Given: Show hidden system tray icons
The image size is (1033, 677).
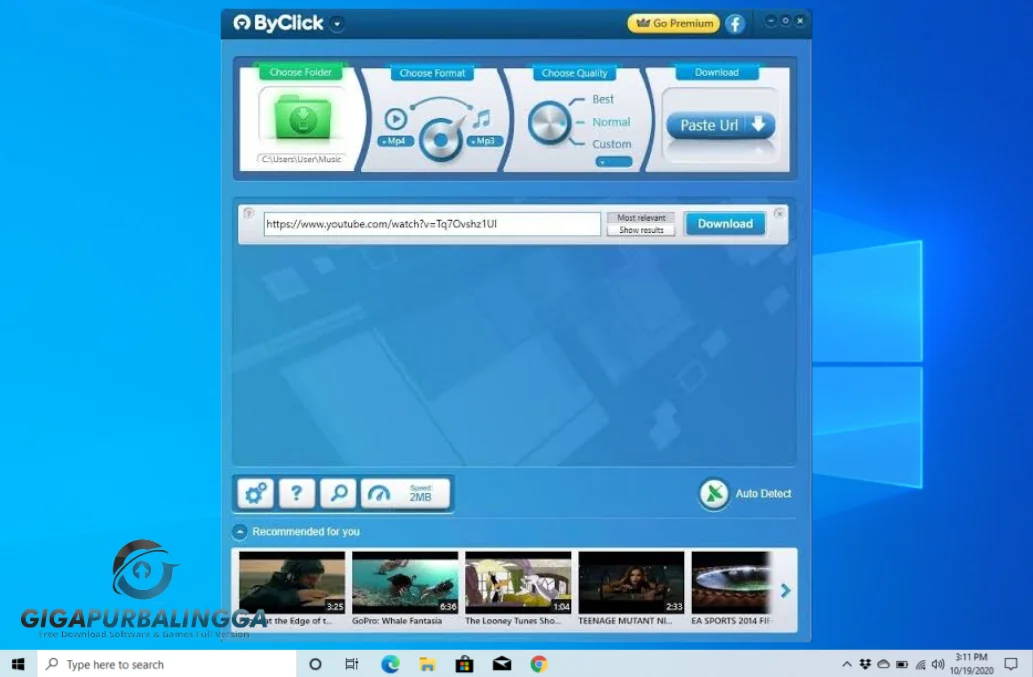Looking at the screenshot, I should tap(847, 664).
